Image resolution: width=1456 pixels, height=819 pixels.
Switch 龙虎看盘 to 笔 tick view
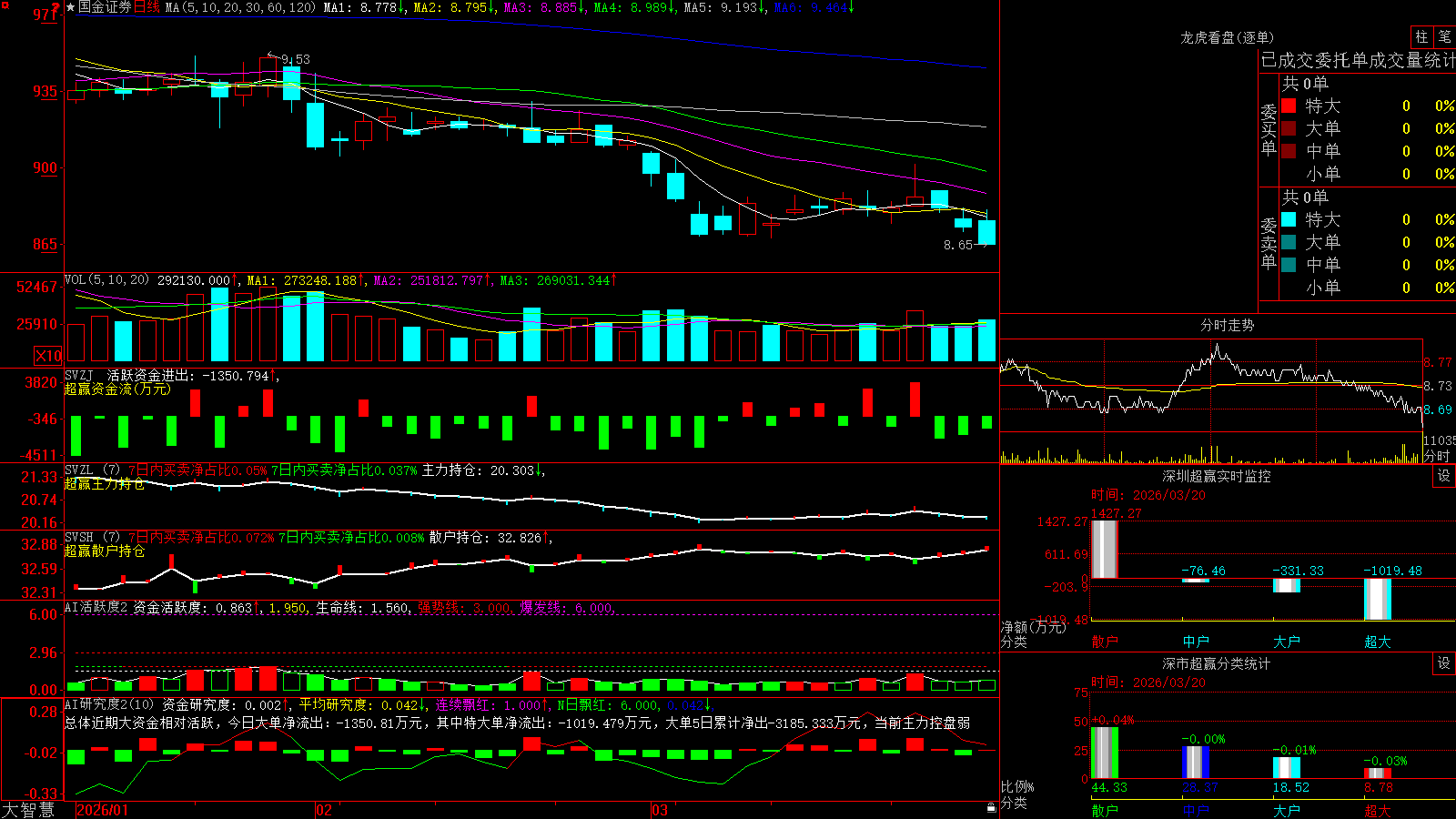(x=1445, y=36)
